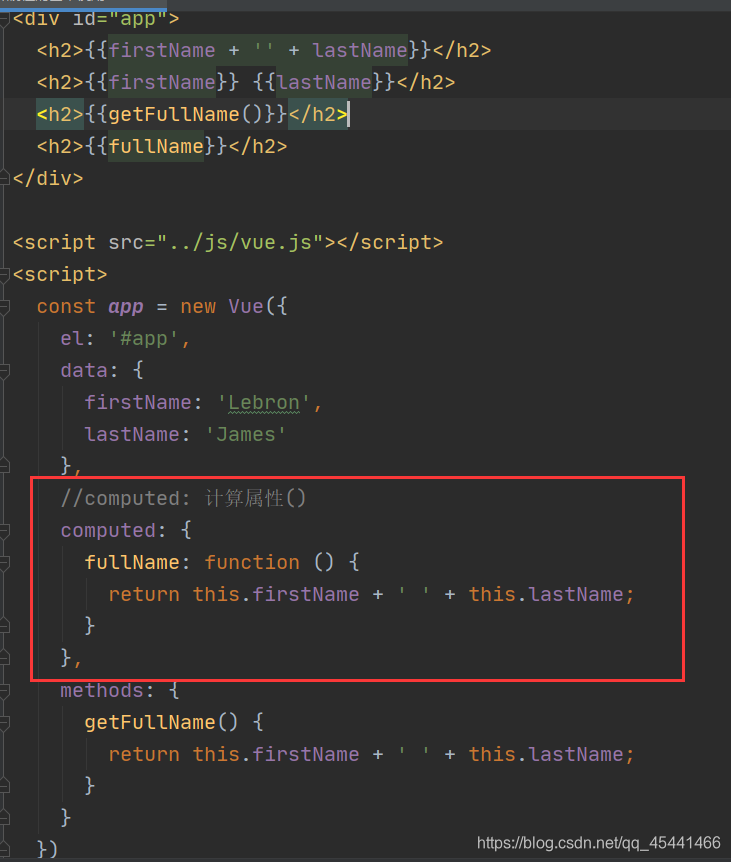
Task: Click the 'methods: {' line
Action: [120, 690]
